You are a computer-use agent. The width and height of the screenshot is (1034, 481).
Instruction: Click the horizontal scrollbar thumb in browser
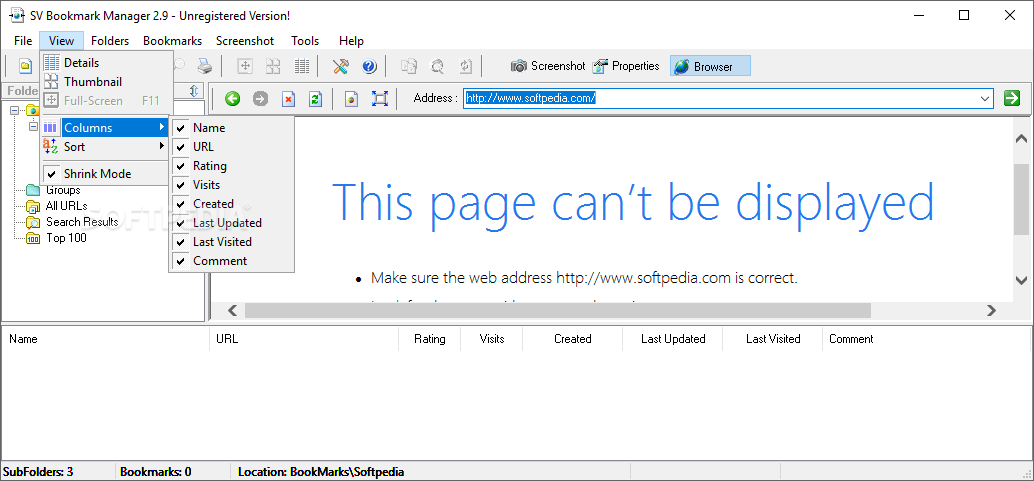pyautogui.click(x=557, y=310)
